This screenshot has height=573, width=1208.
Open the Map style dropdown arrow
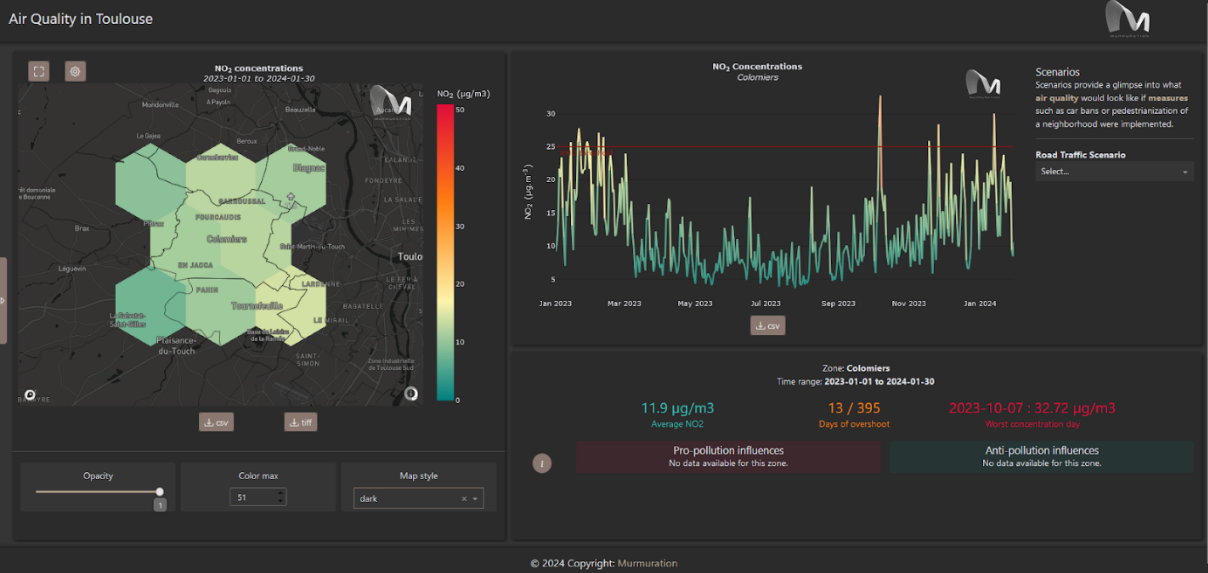pyautogui.click(x=476, y=498)
